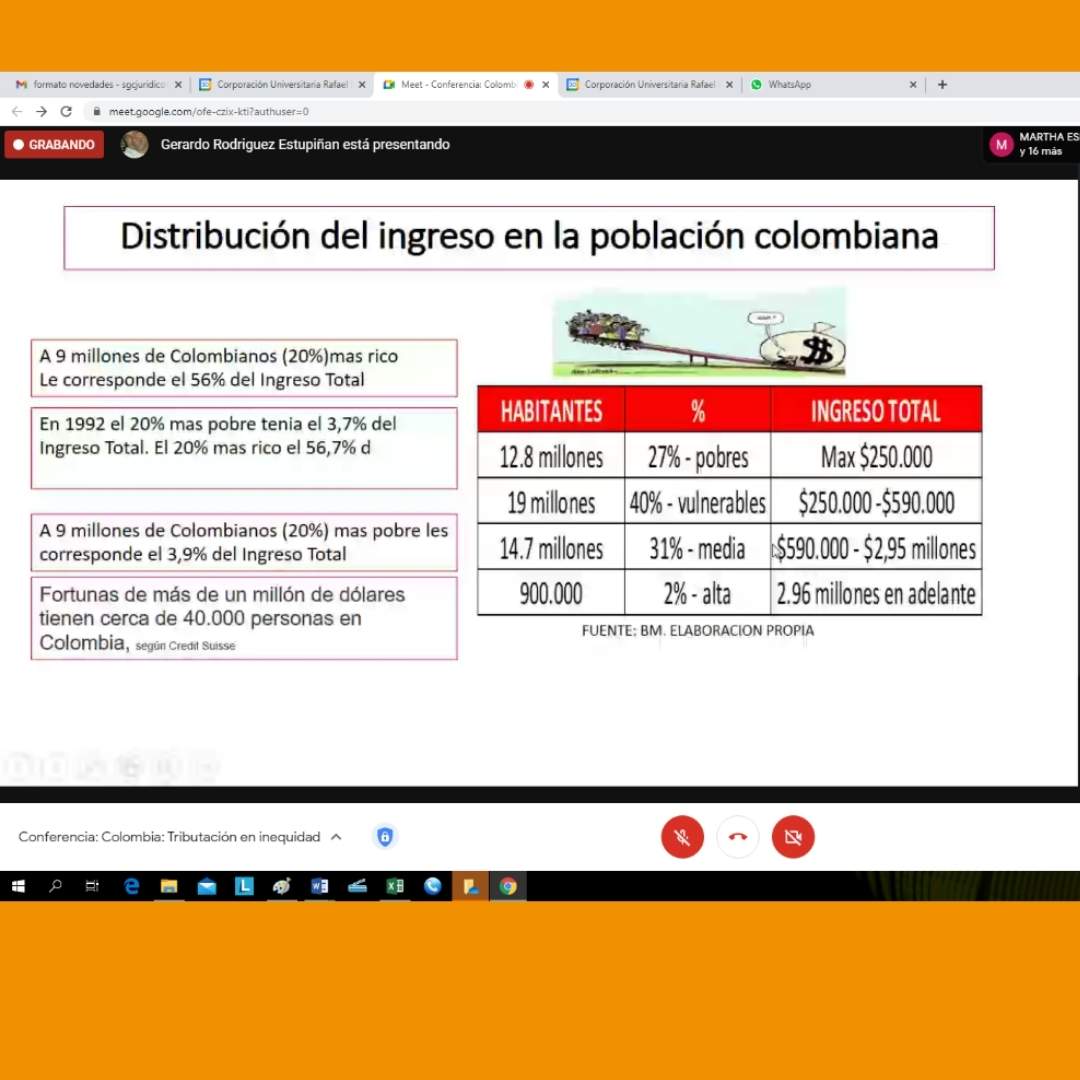Click the red GRABANDO recording indicator
The image size is (1080, 1080).
click(x=54, y=145)
